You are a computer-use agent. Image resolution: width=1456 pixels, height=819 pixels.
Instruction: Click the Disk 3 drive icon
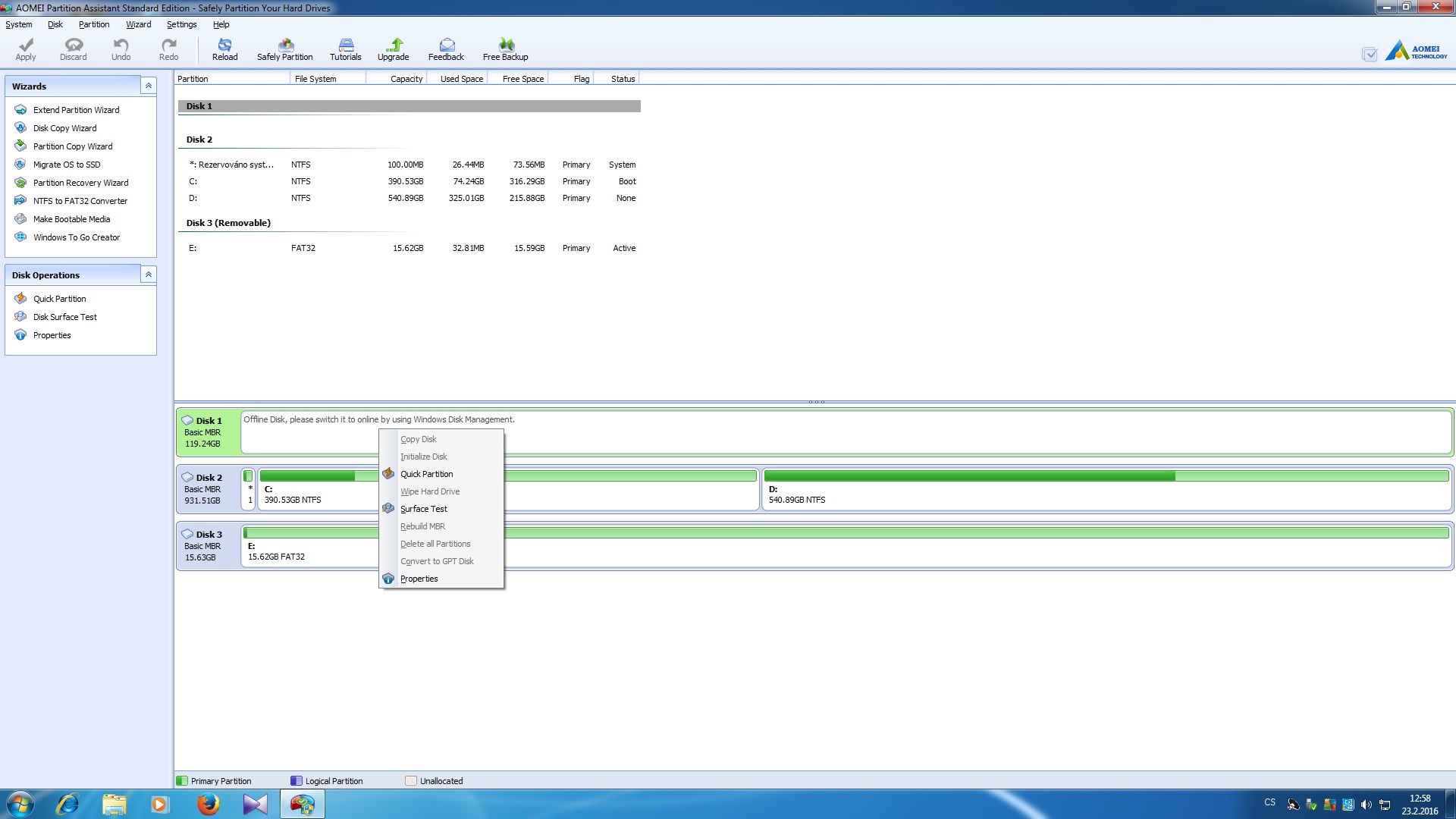[187, 534]
